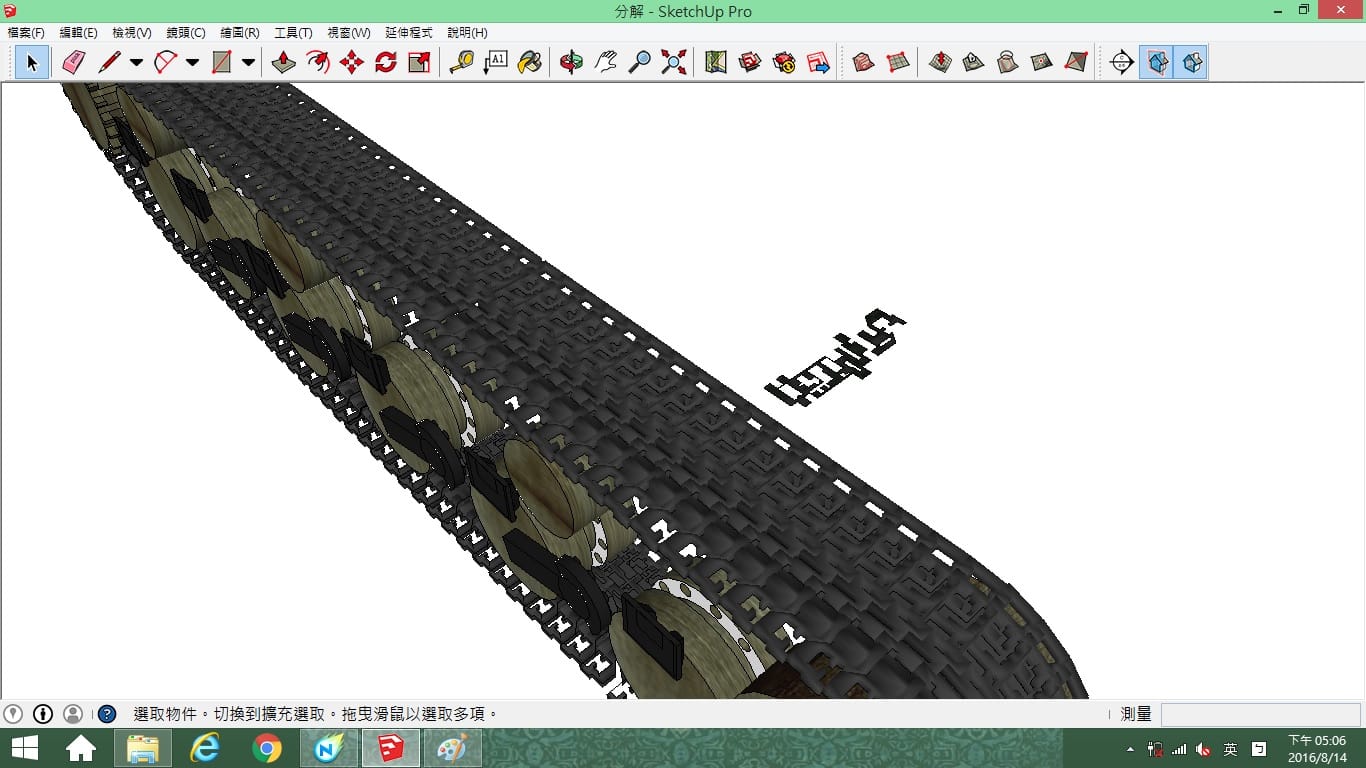Click the round crosshair target toolbar icon
This screenshot has height=768, width=1366.
pyautogui.click(x=1121, y=62)
